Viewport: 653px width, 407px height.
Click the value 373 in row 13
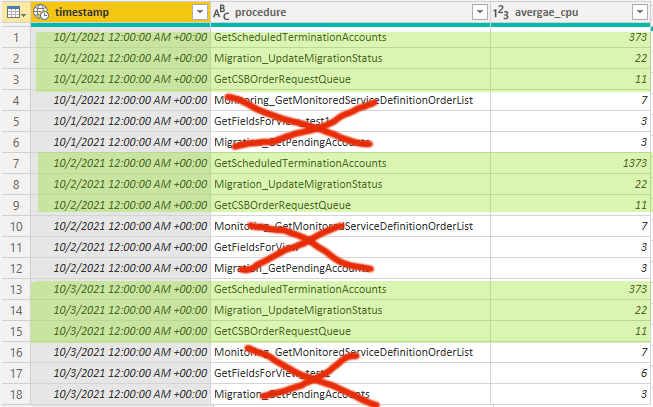[638, 289]
